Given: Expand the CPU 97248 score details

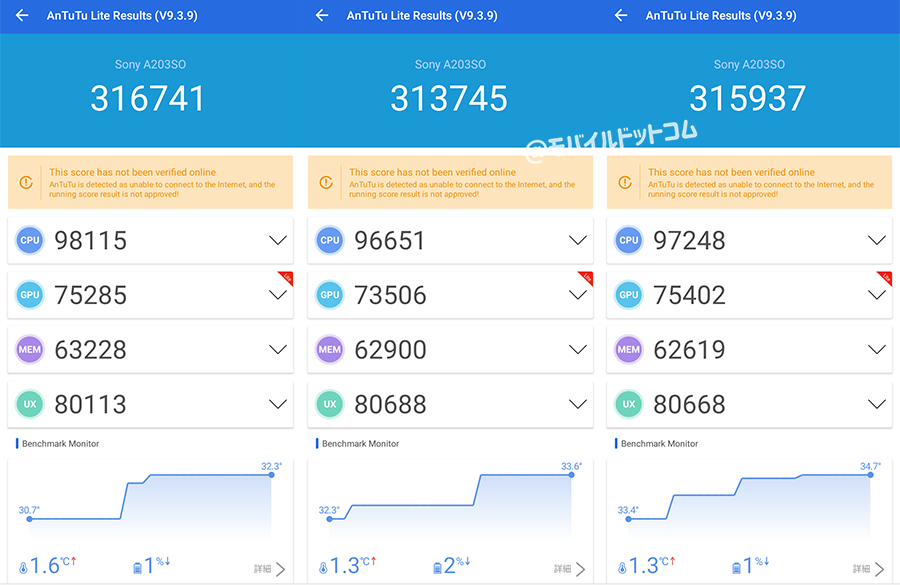Looking at the screenshot, I should [x=877, y=240].
